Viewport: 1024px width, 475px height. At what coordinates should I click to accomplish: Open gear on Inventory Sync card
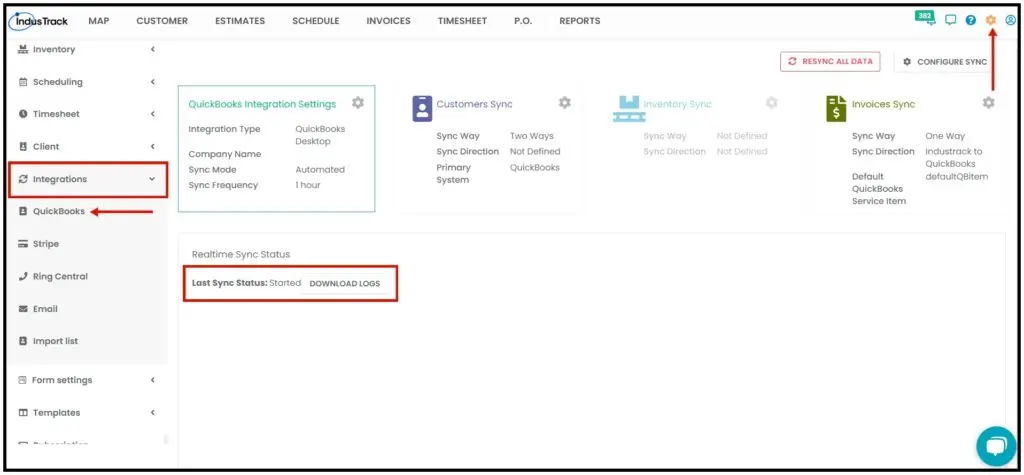tap(771, 103)
